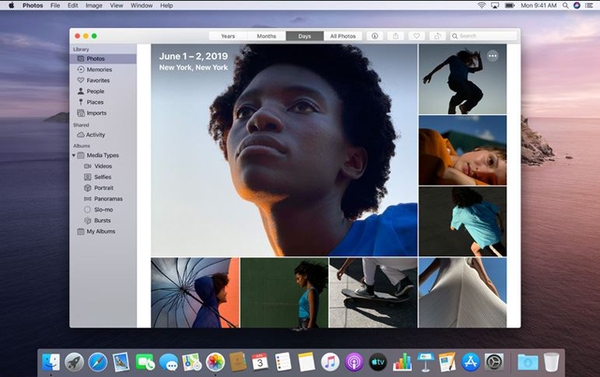600x377 pixels.
Task: Select Selfies under Media Types
Action: [x=103, y=177]
